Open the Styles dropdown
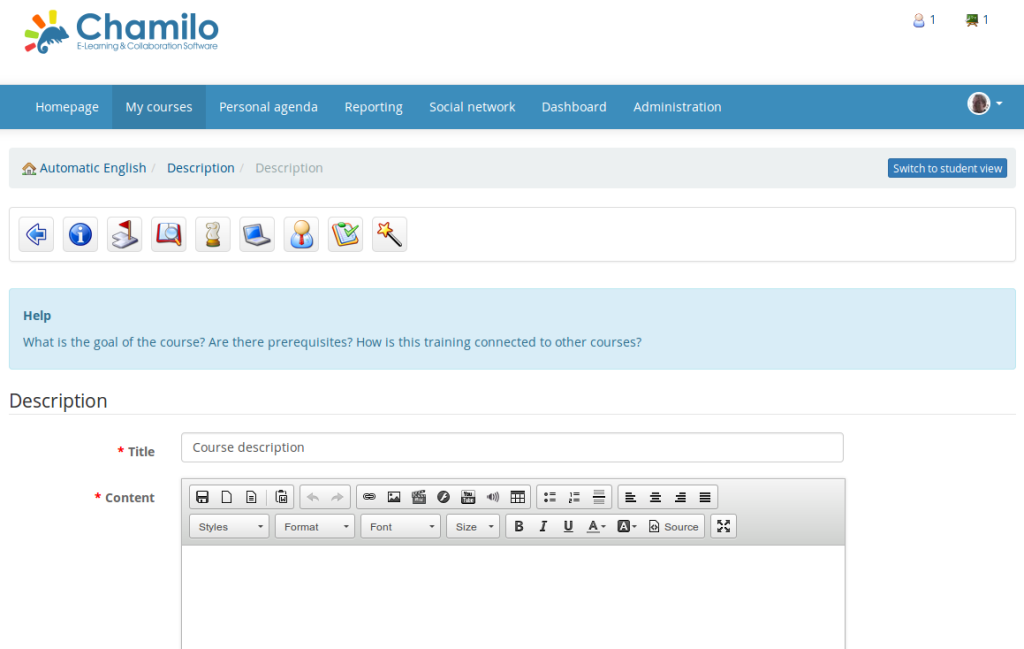The height and width of the screenshot is (649, 1024). 229,526
